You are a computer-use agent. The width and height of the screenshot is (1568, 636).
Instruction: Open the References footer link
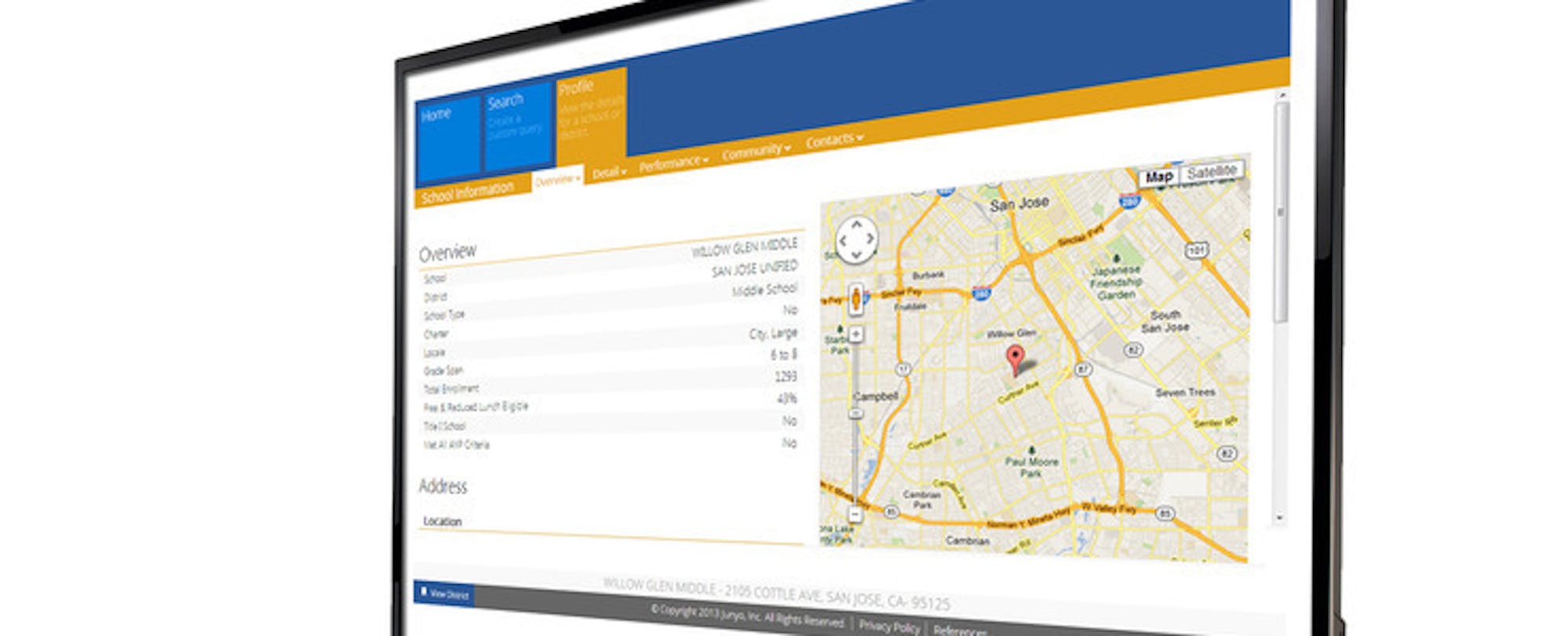point(960,631)
